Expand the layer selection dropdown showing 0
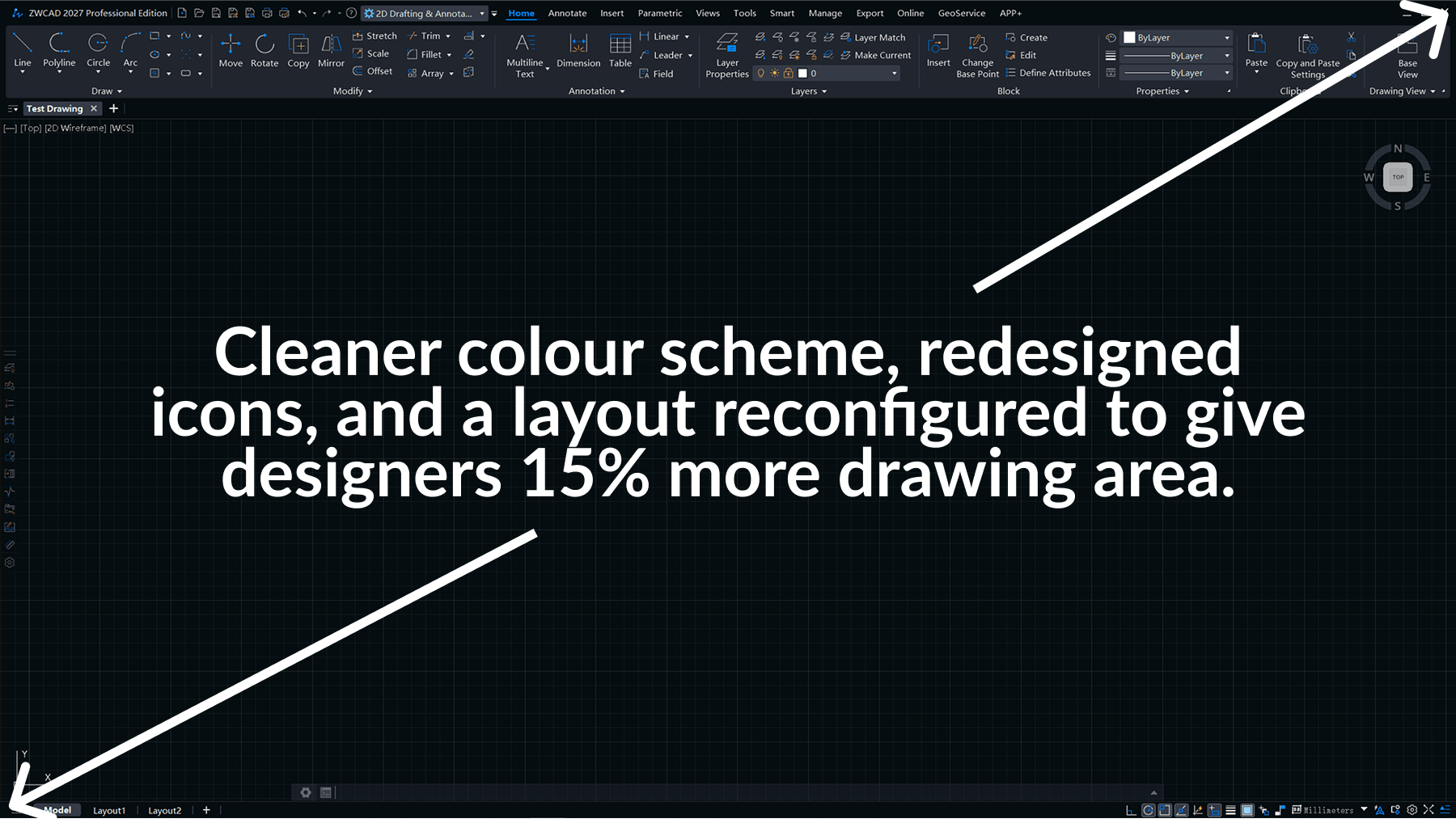Screen dimensions: 1456x823 894,74
